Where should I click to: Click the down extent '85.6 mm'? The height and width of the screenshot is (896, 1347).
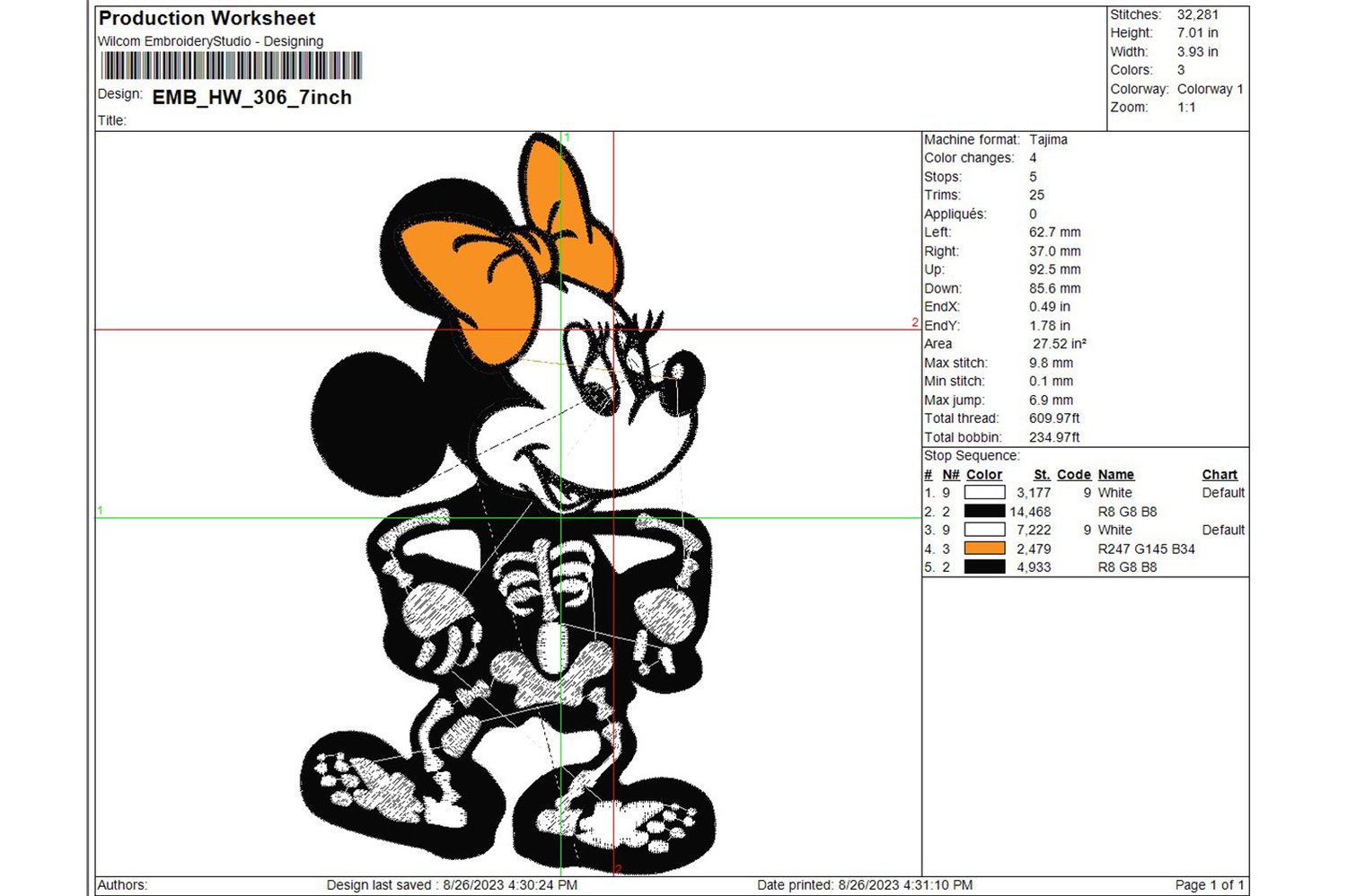click(1055, 288)
